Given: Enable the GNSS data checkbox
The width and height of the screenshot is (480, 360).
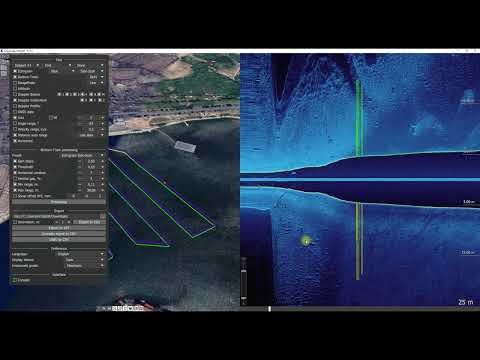Looking at the screenshot, I should [x=15, y=112].
